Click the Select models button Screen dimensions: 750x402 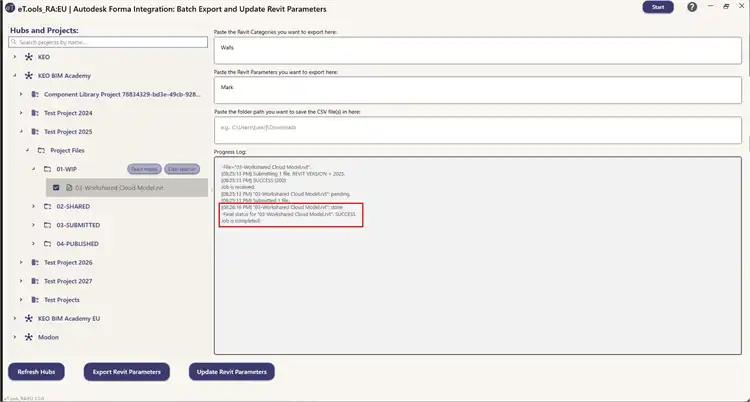pyautogui.click(x=144, y=169)
